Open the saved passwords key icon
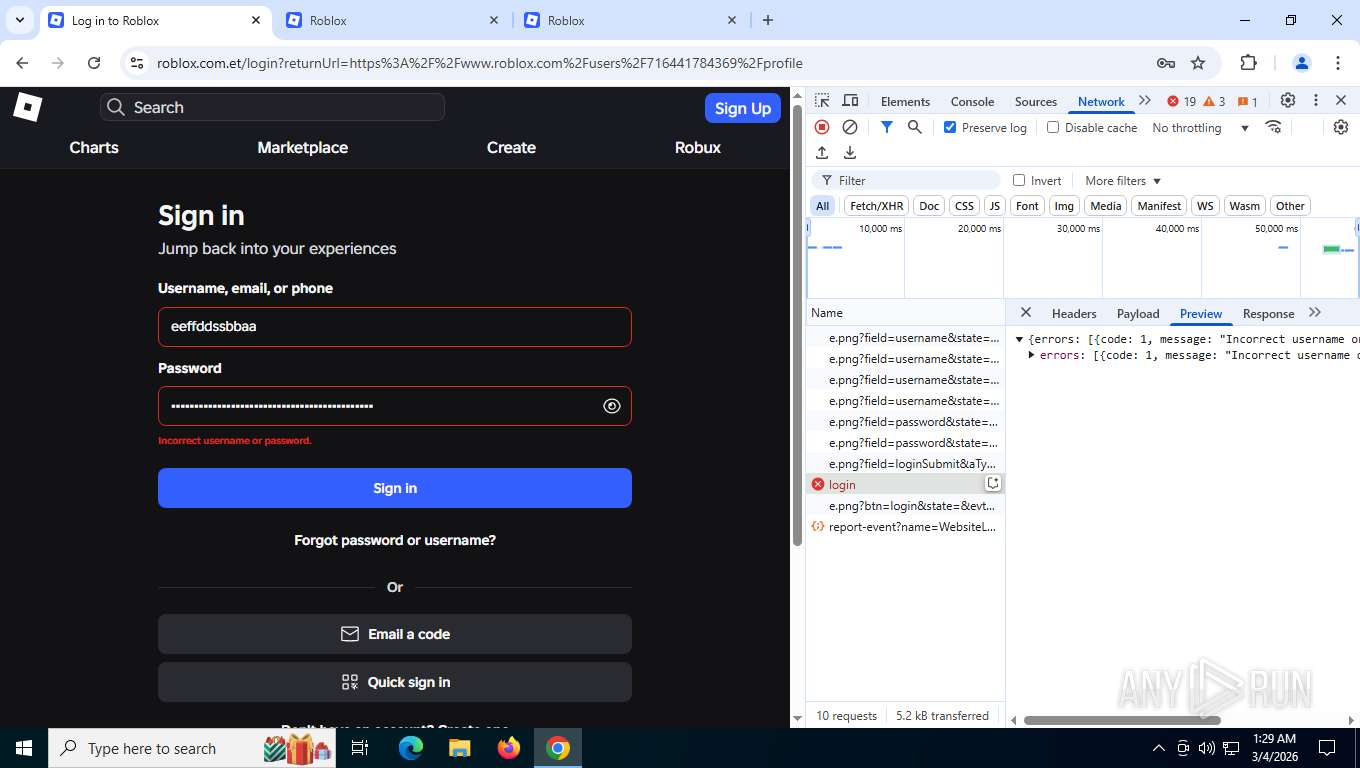The height and width of the screenshot is (768, 1360). [x=1166, y=63]
